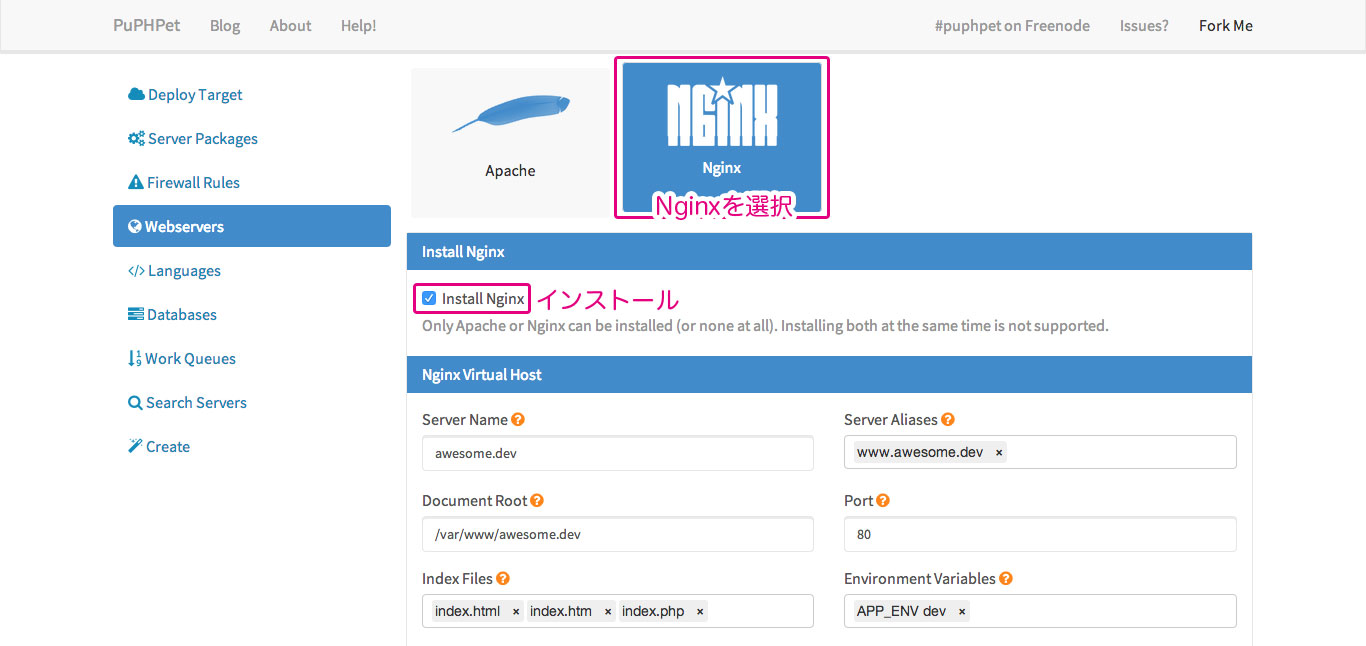Click the www.awesome.dev tag text

[920, 453]
